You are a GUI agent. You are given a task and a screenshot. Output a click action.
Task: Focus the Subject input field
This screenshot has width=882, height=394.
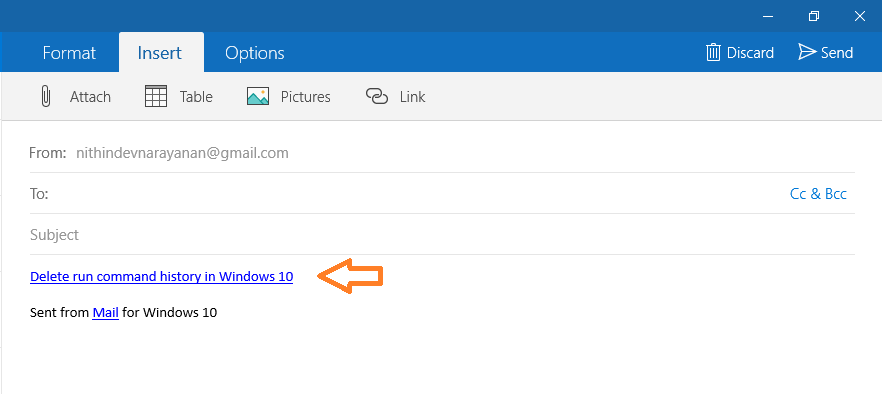coord(442,234)
